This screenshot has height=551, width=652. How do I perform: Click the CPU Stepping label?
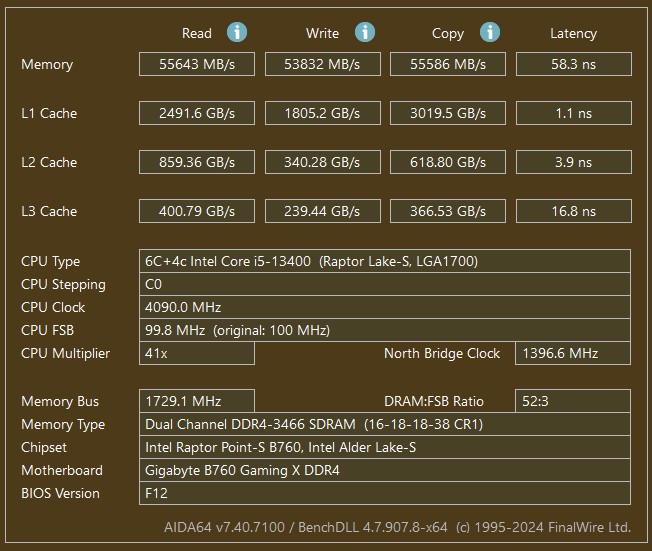(63, 284)
